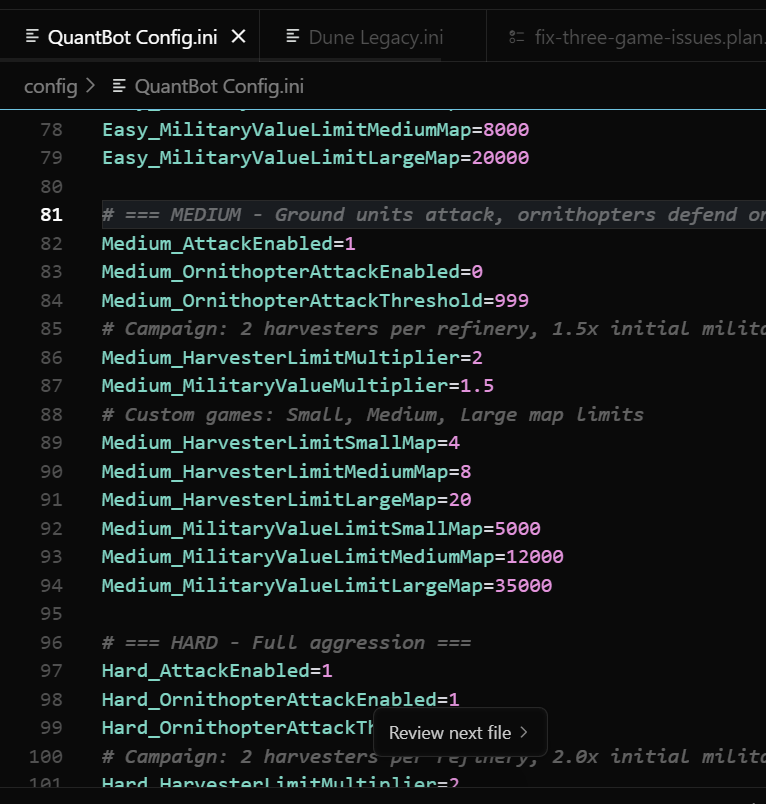Open the config folder breadcrumb

50,87
